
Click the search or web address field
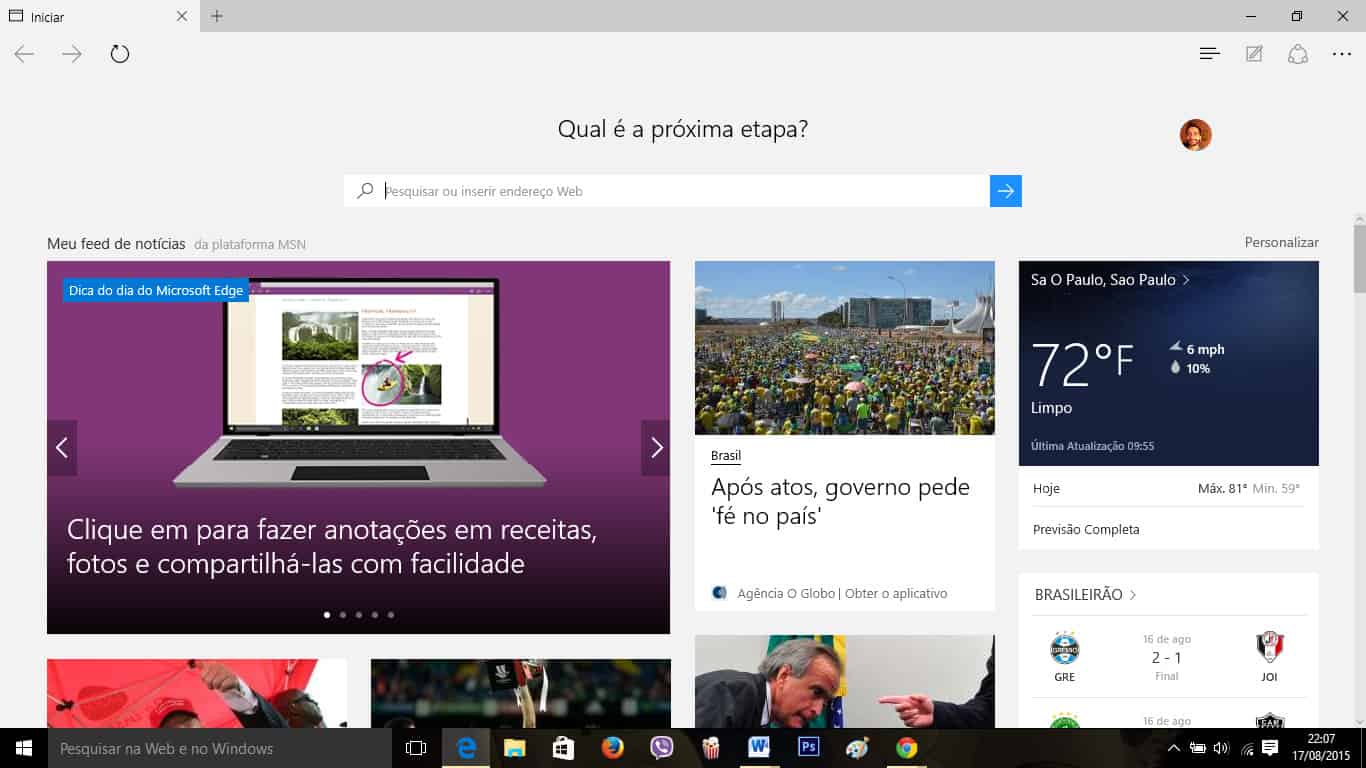pyautogui.click(x=667, y=191)
